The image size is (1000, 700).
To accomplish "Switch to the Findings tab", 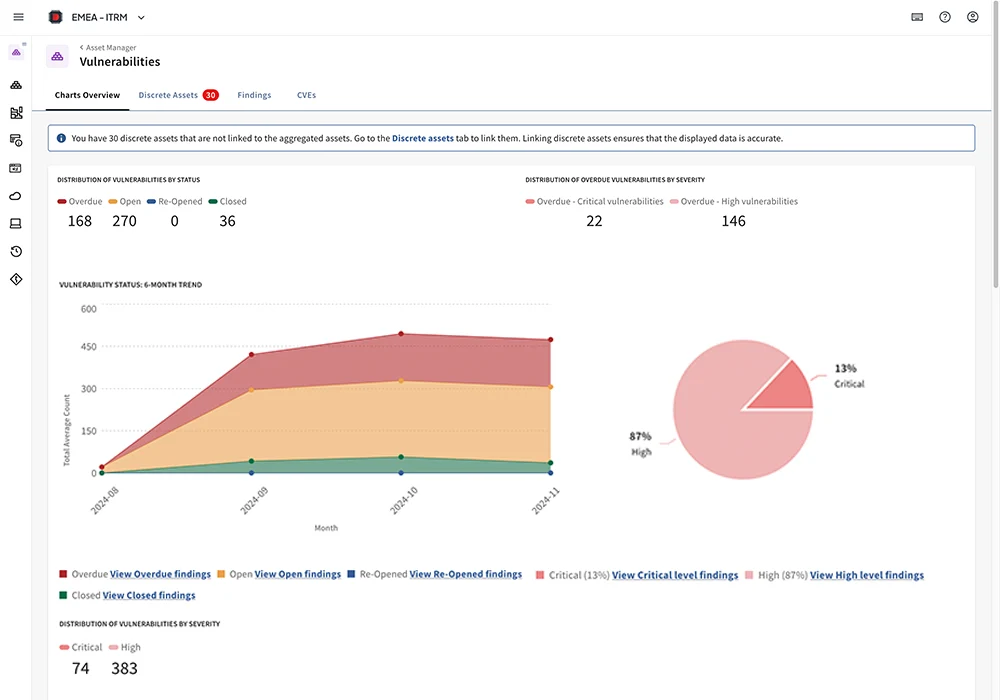I will (x=254, y=95).
